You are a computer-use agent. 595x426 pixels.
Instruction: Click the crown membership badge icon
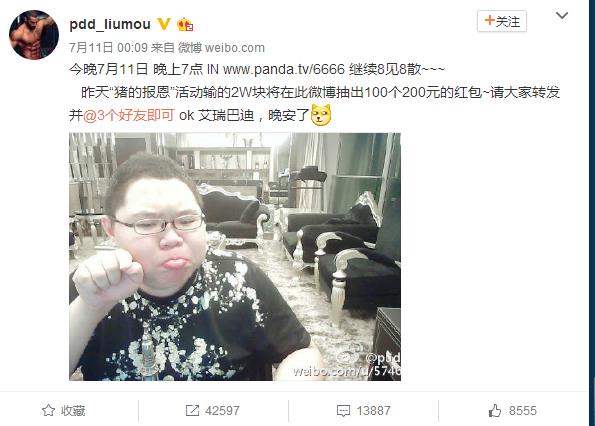tap(185, 25)
